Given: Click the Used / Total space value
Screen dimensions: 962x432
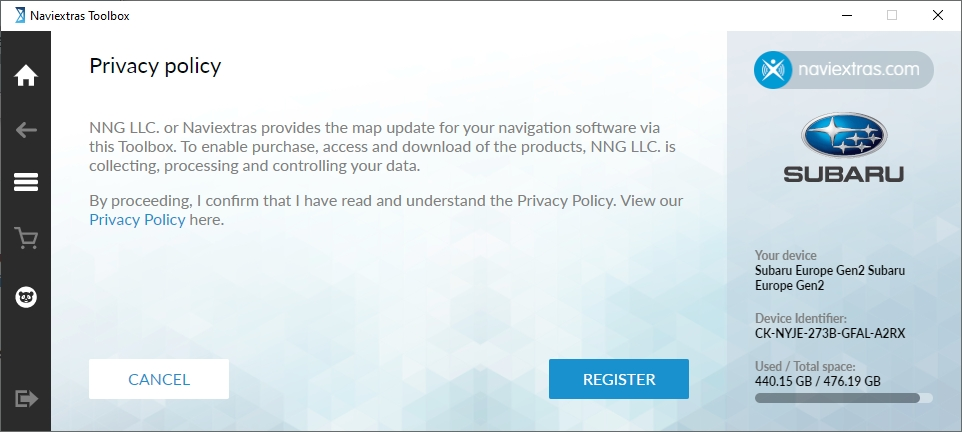Looking at the screenshot, I should pyautogui.click(x=817, y=381).
